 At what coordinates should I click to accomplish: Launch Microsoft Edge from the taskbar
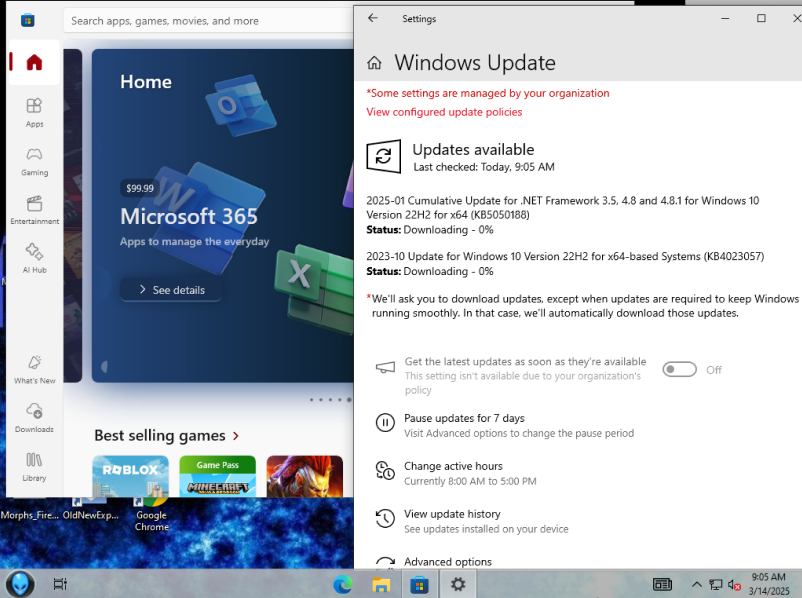[343, 584]
